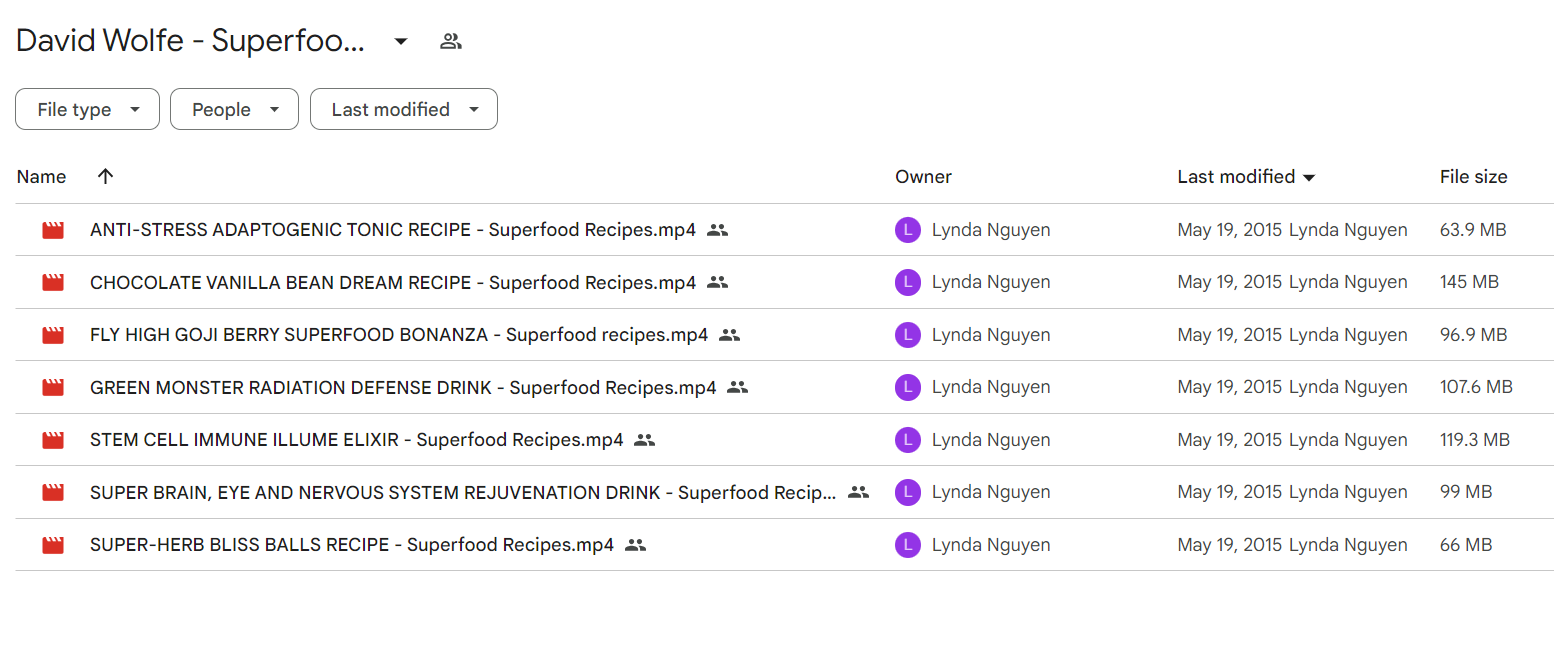Click the shared folder people icon beside title
The height and width of the screenshot is (662, 1554).
point(451,41)
